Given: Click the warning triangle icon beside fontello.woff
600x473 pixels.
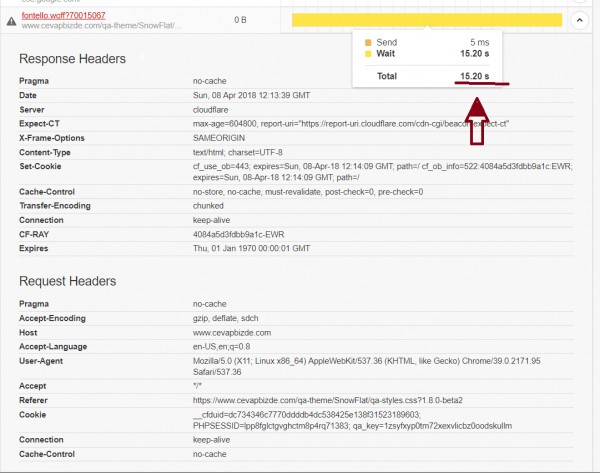Looking at the screenshot, I should pos(10,20).
